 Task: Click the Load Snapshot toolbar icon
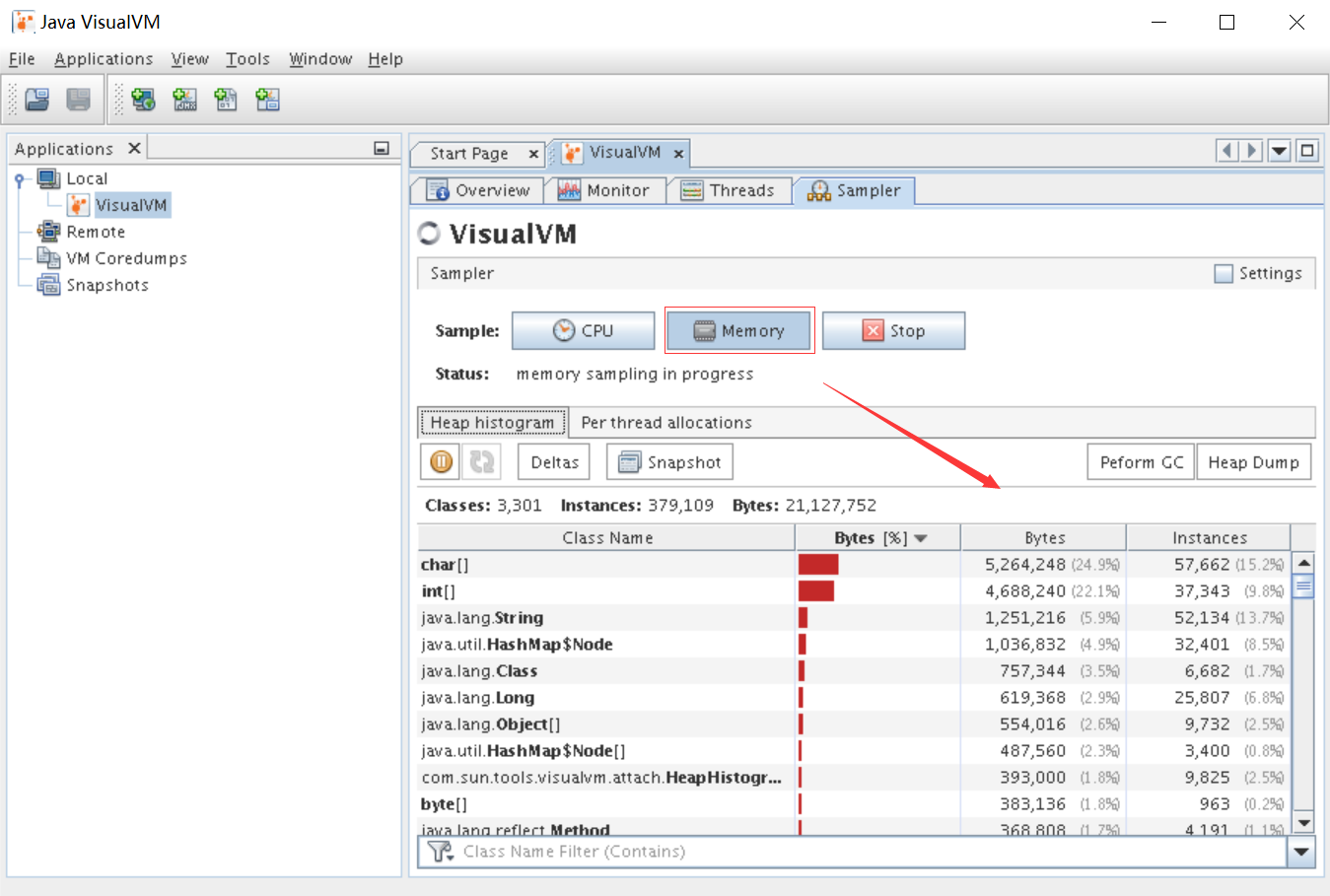[x=37, y=100]
